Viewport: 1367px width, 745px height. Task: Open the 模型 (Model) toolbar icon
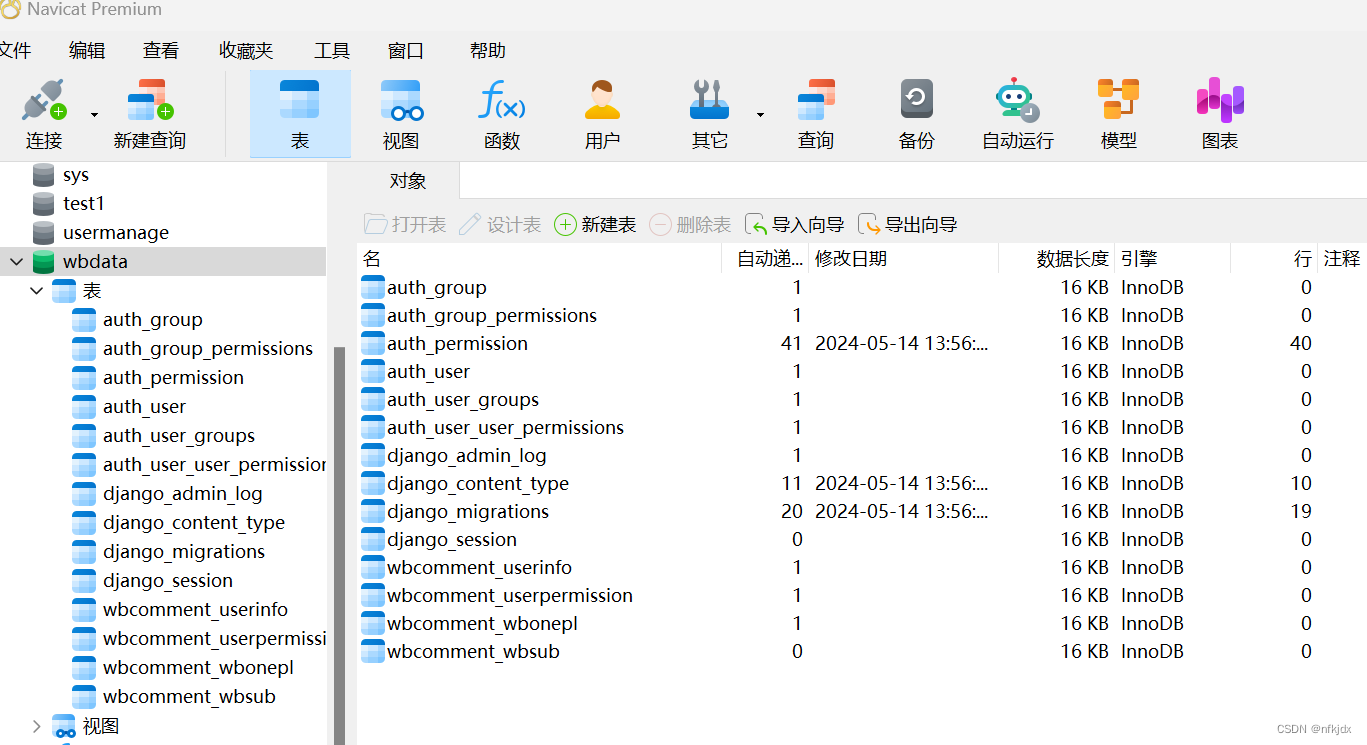click(x=1118, y=100)
